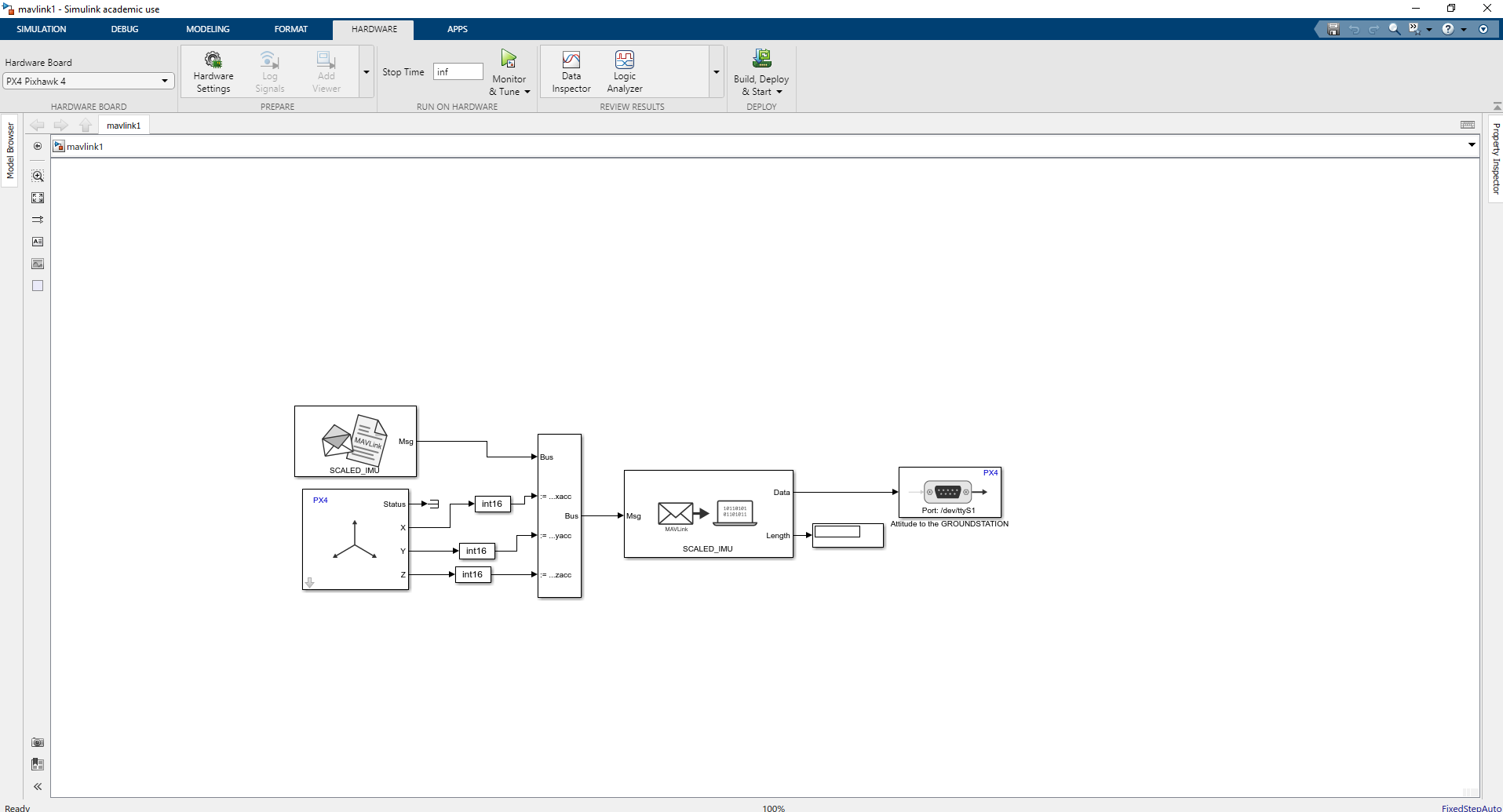Expand the Review Results gallery
1503x812 pixels.
(x=716, y=72)
